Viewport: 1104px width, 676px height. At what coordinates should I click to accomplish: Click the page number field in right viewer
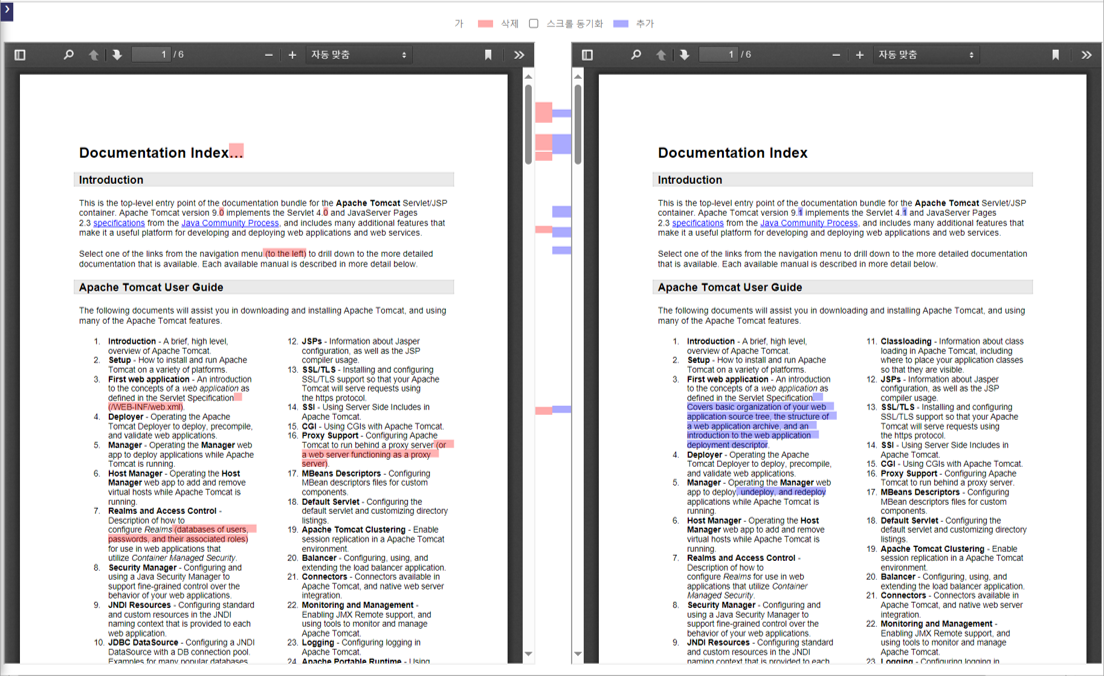coord(719,54)
